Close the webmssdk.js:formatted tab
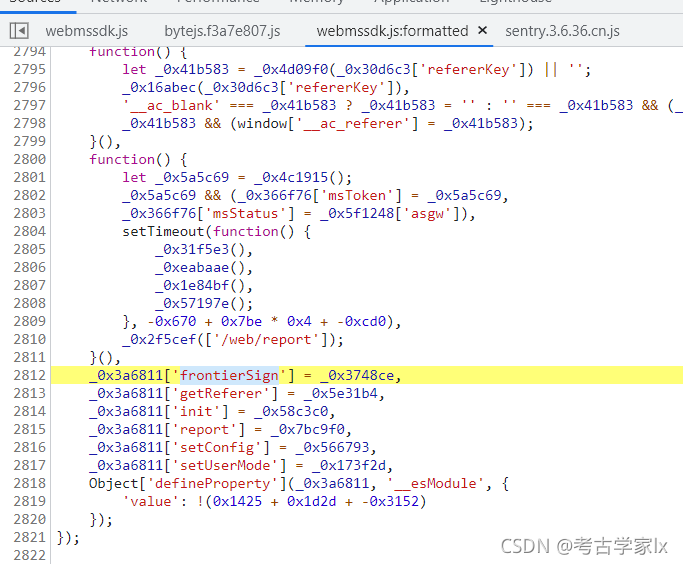Viewport: 683px width, 564px height. (482, 30)
